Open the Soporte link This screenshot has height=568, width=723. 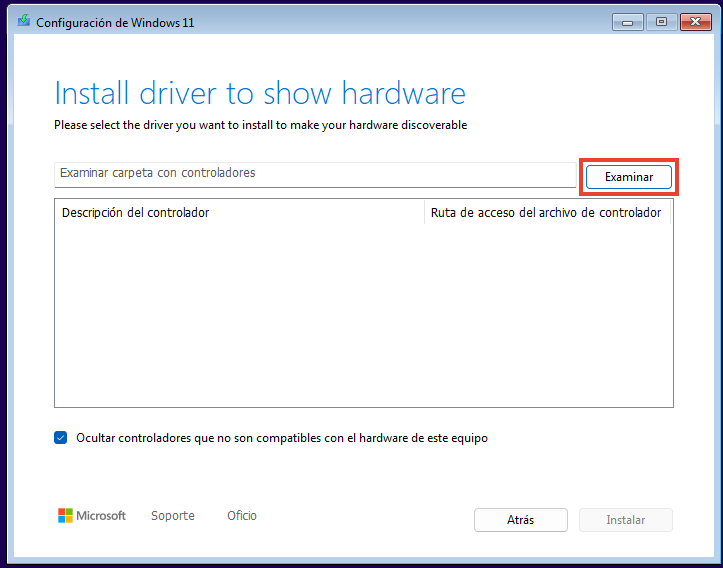click(x=172, y=516)
